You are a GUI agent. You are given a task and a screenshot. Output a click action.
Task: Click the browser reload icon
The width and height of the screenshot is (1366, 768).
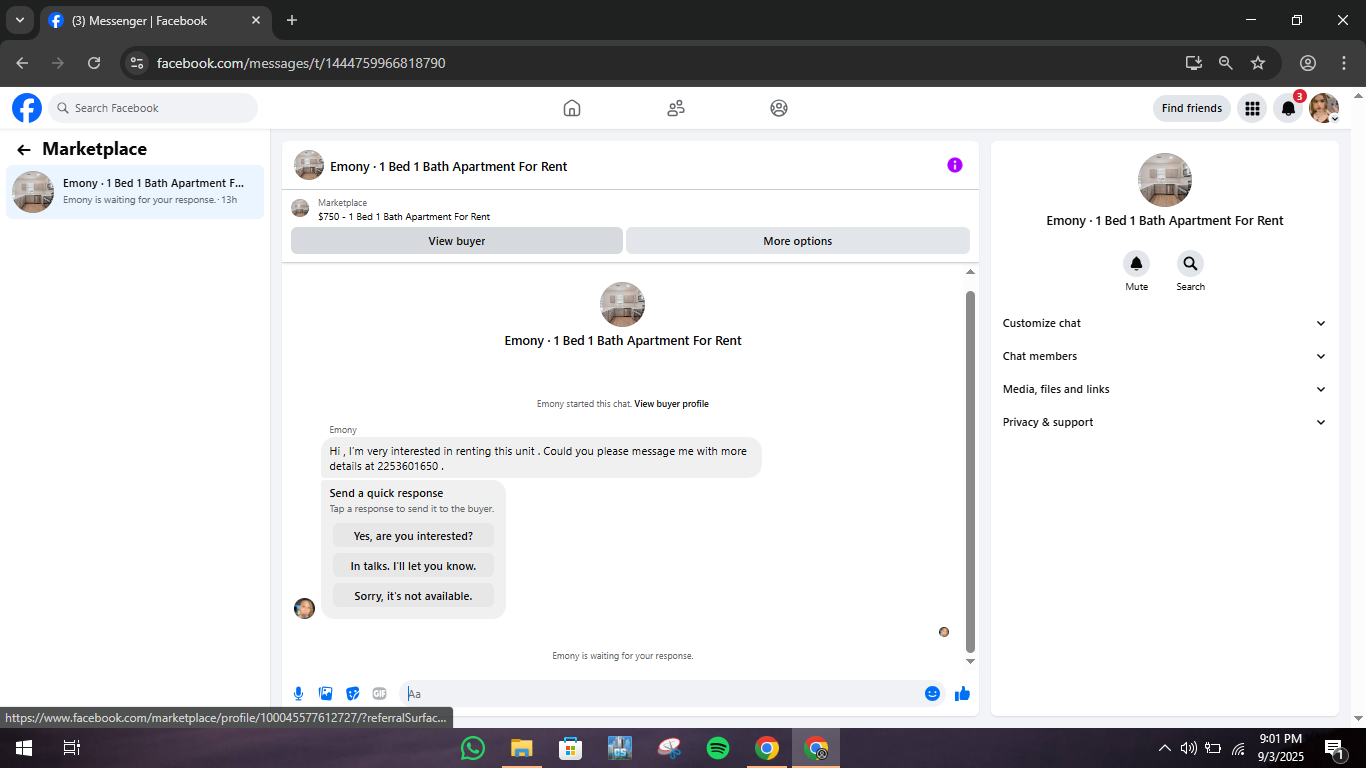click(x=94, y=63)
